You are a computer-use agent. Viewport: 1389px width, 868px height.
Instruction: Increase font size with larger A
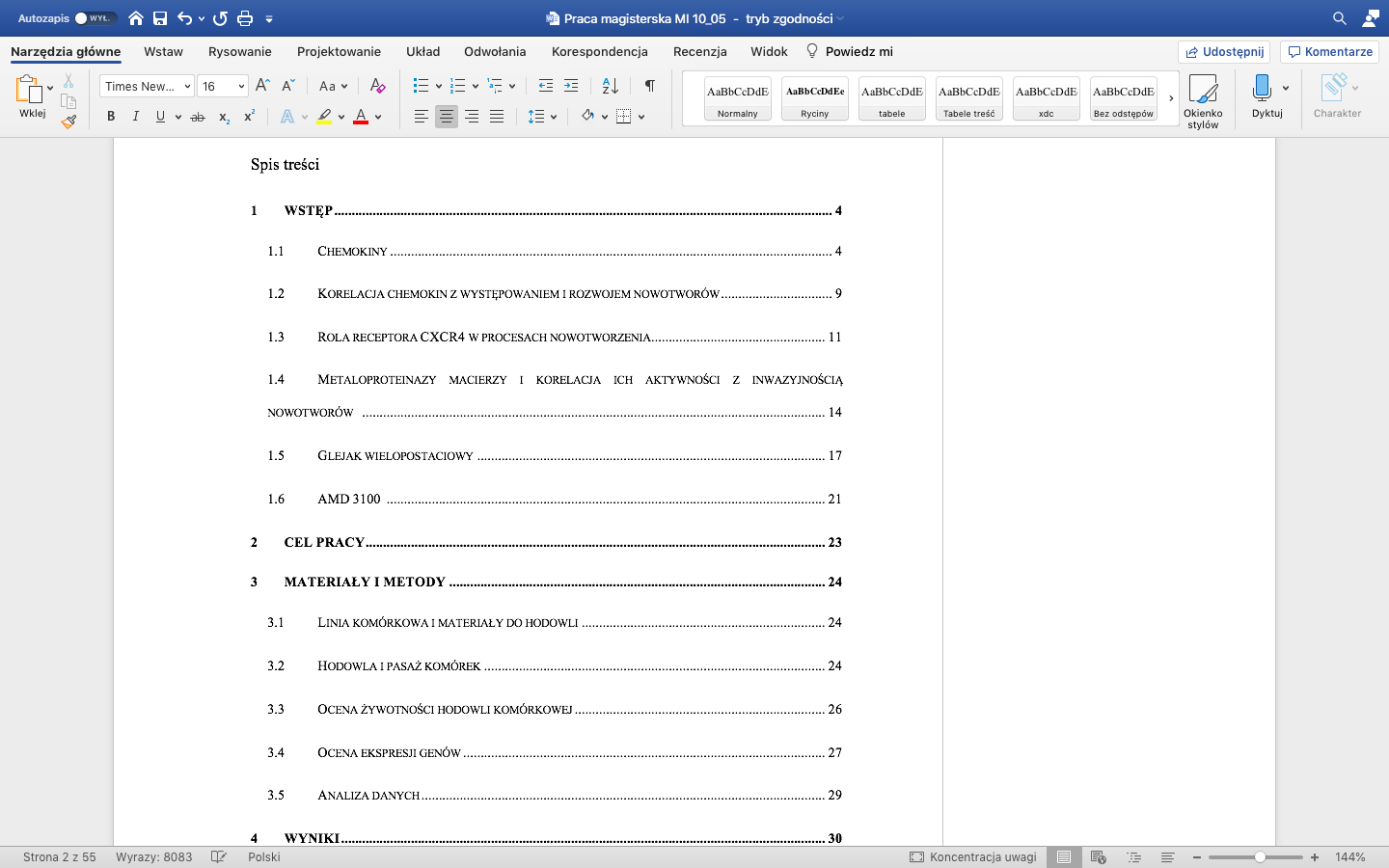262,86
